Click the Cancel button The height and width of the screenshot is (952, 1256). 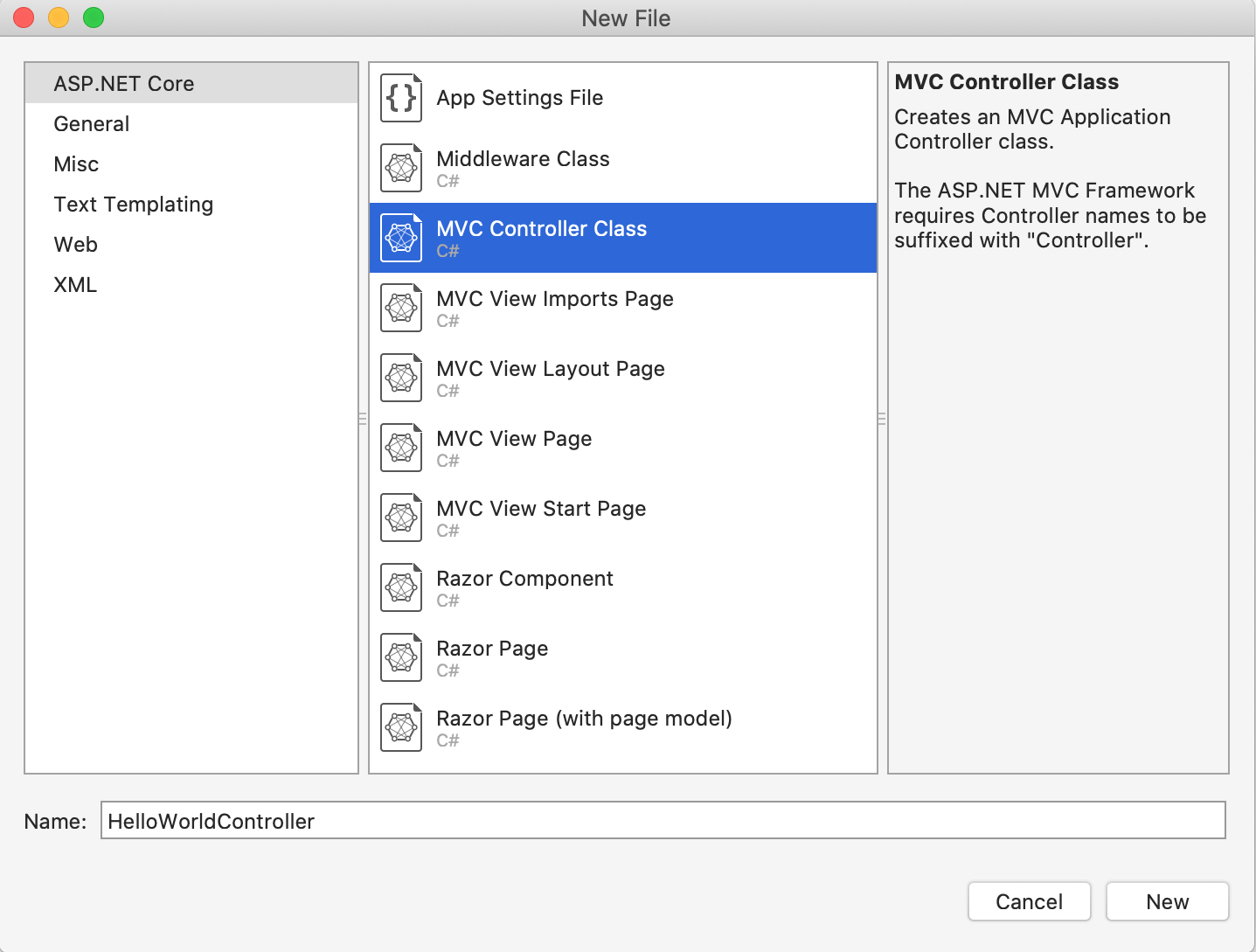pos(1029,901)
